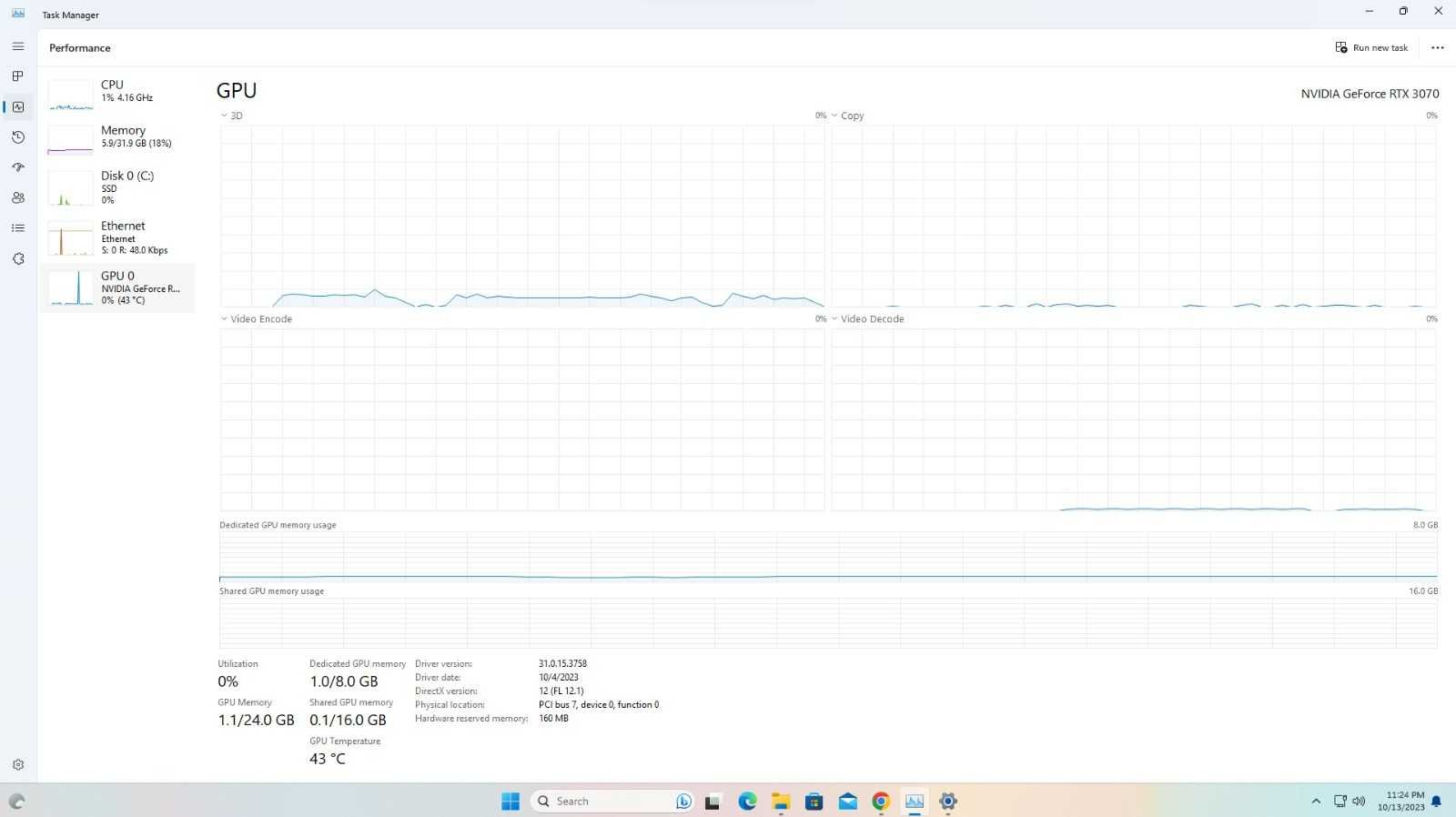The height and width of the screenshot is (817, 1456).
Task: Click the Utilization 0% value
Action: (227, 681)
